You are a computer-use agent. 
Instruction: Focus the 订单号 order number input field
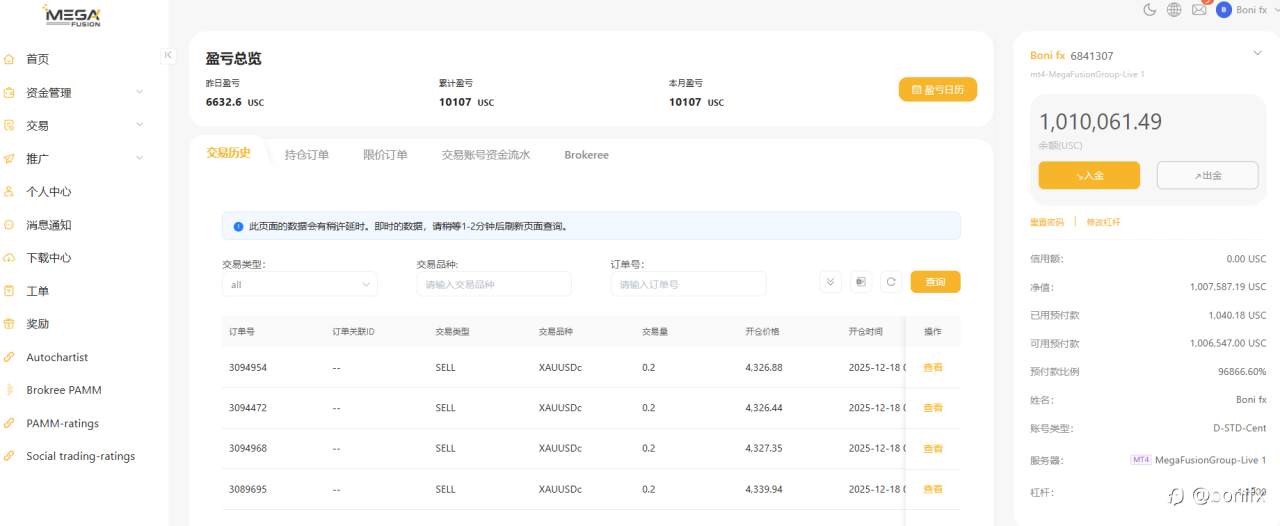point(688,284)
